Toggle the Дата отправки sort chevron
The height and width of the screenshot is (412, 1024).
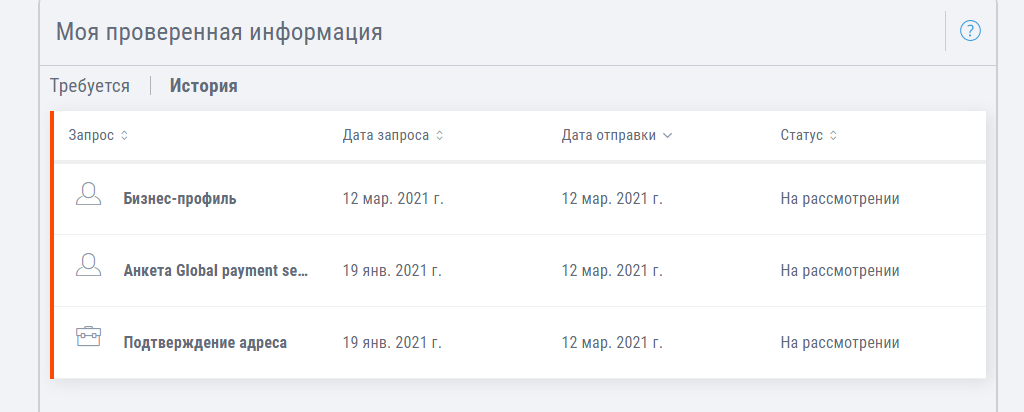click(667, 136)
